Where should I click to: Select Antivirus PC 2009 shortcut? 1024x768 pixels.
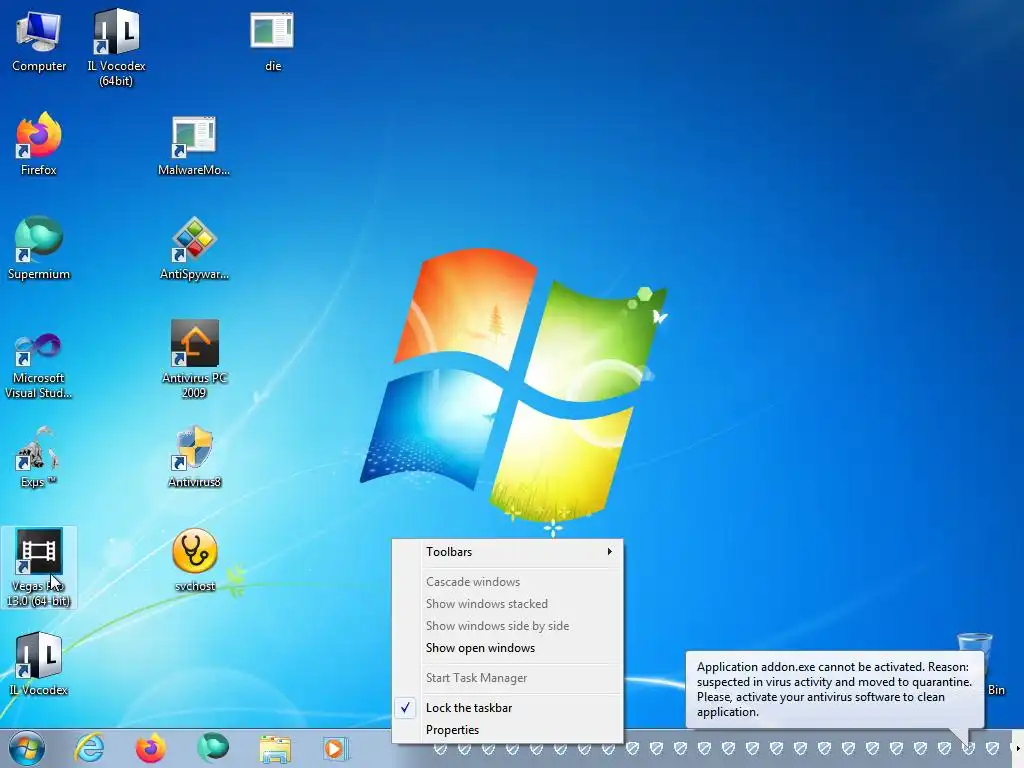(194, 359)
